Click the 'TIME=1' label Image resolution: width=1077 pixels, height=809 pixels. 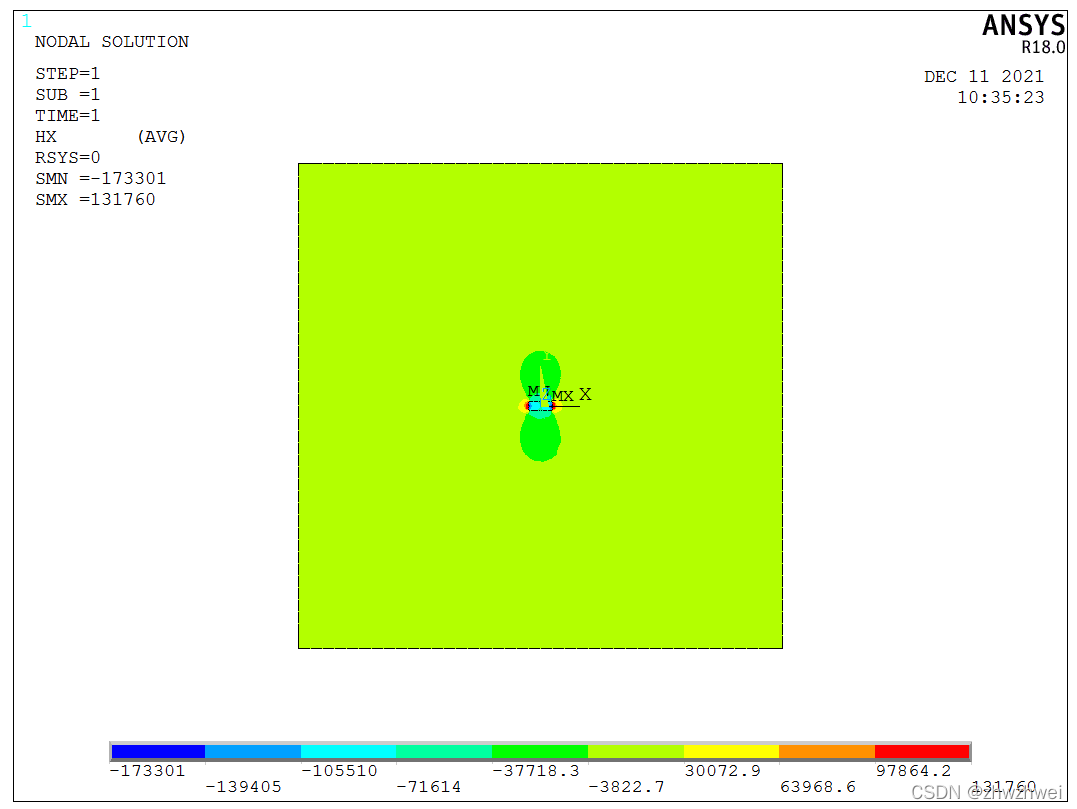click(67, 115)
